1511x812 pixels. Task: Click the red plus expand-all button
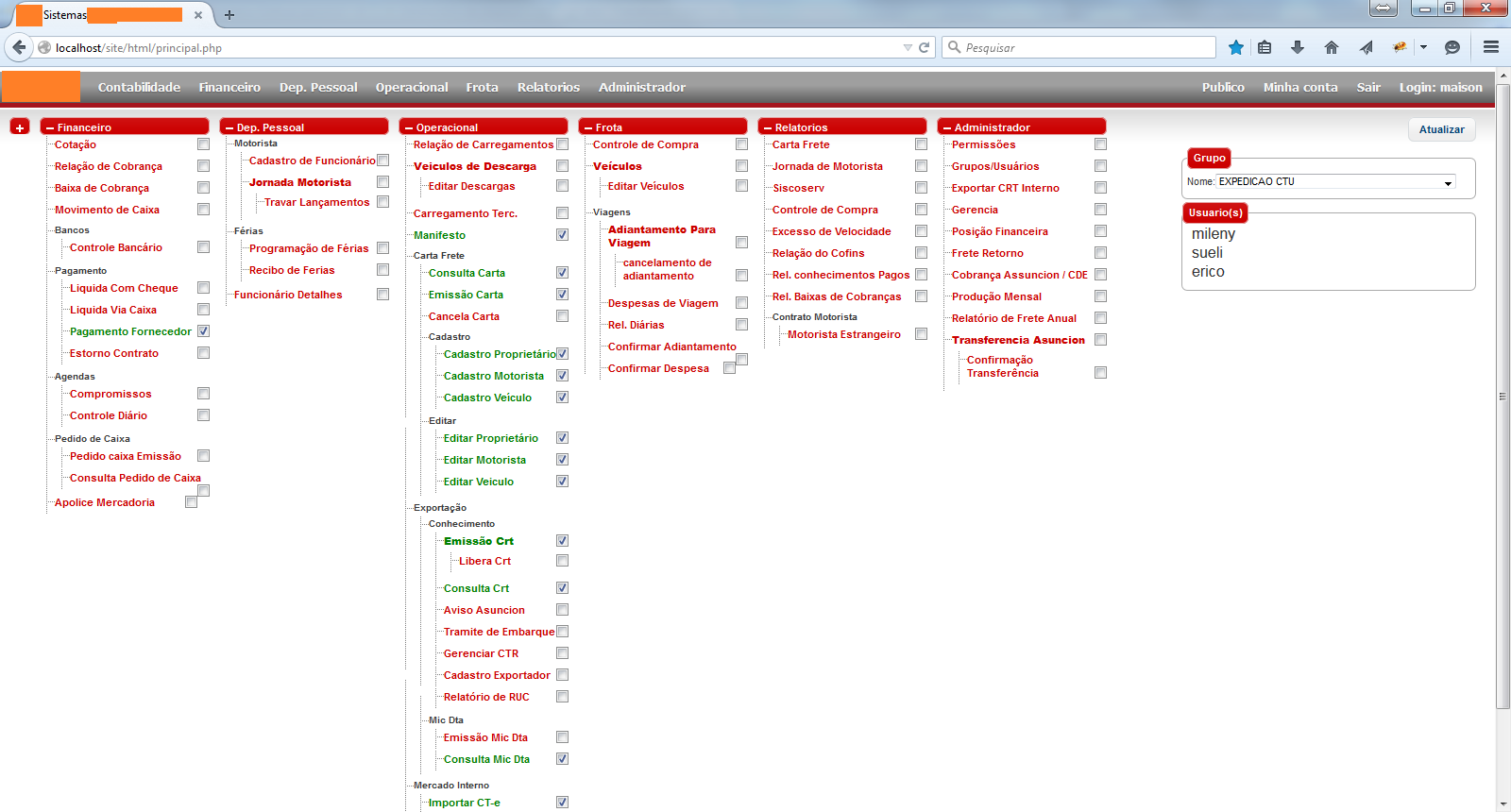pyautogui.click(x=20, y=127)
